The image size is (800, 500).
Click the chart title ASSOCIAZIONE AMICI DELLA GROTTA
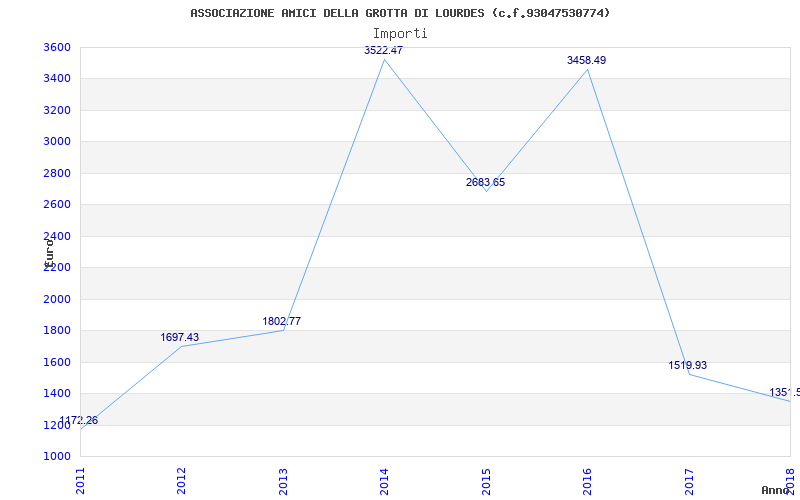point(400,13)
